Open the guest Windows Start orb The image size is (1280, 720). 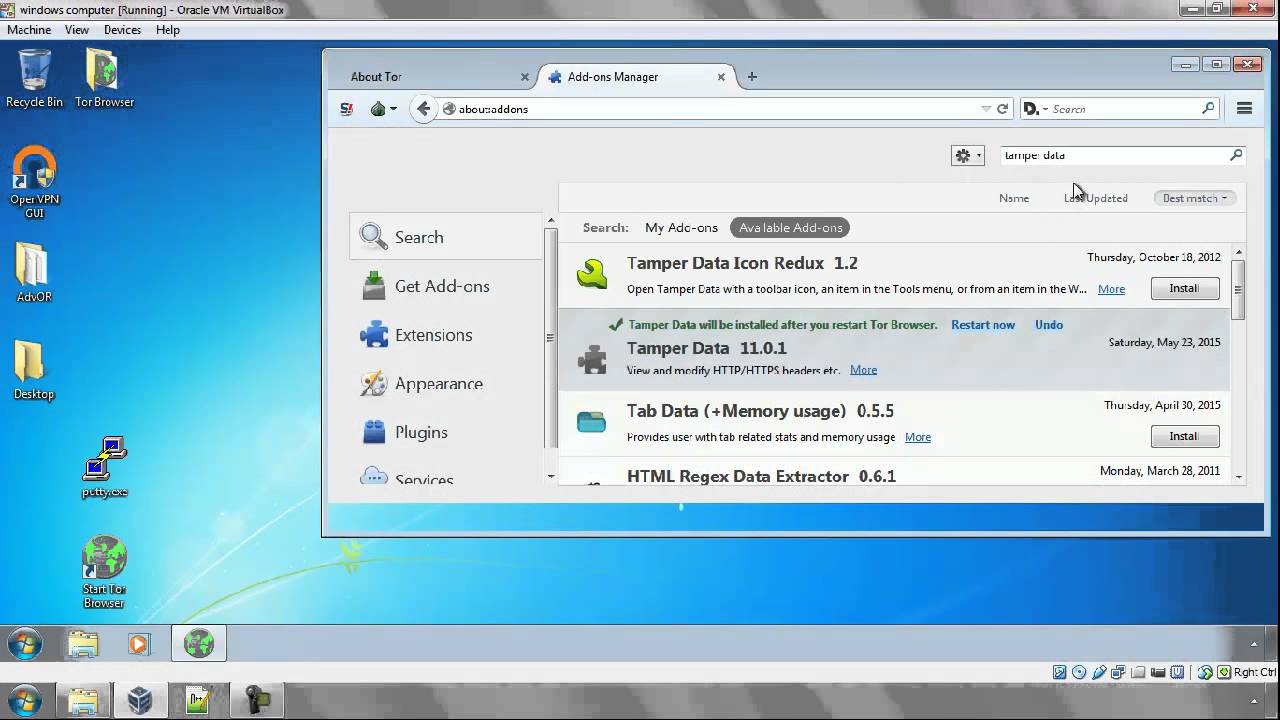pyautogui.click(x=25, y=644)
